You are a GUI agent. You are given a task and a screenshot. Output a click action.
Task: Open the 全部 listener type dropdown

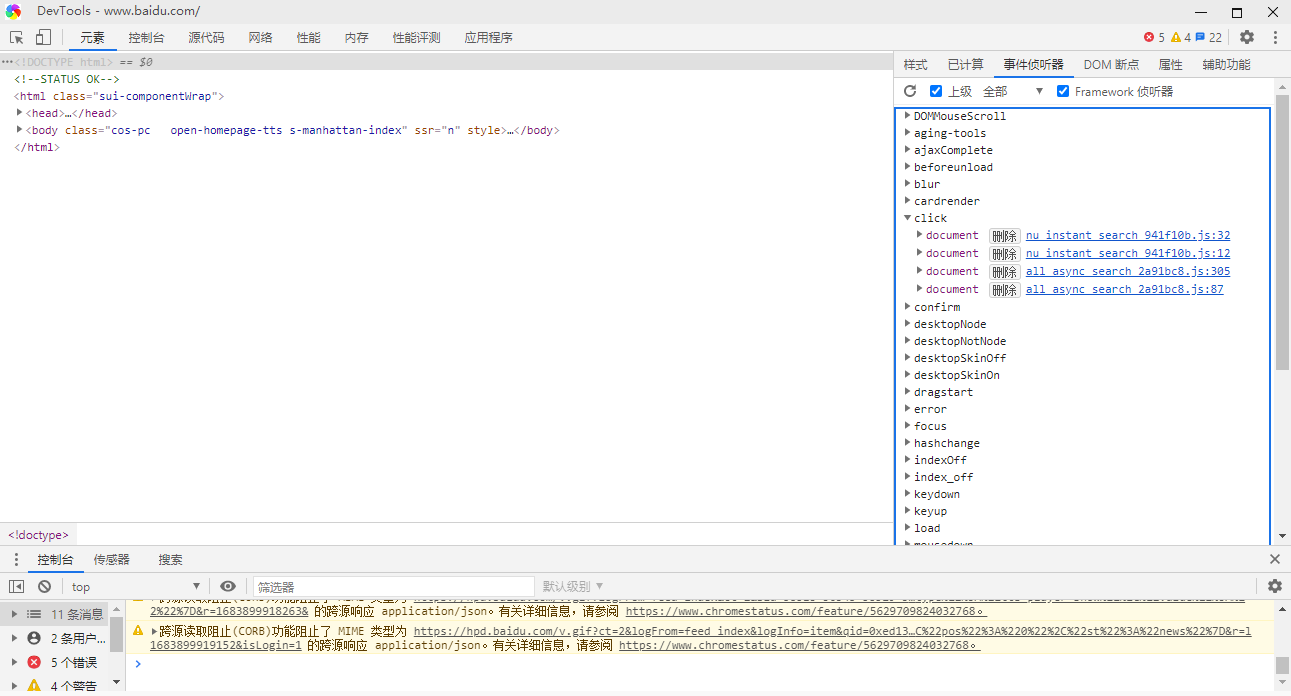[x=1012, y=91]
